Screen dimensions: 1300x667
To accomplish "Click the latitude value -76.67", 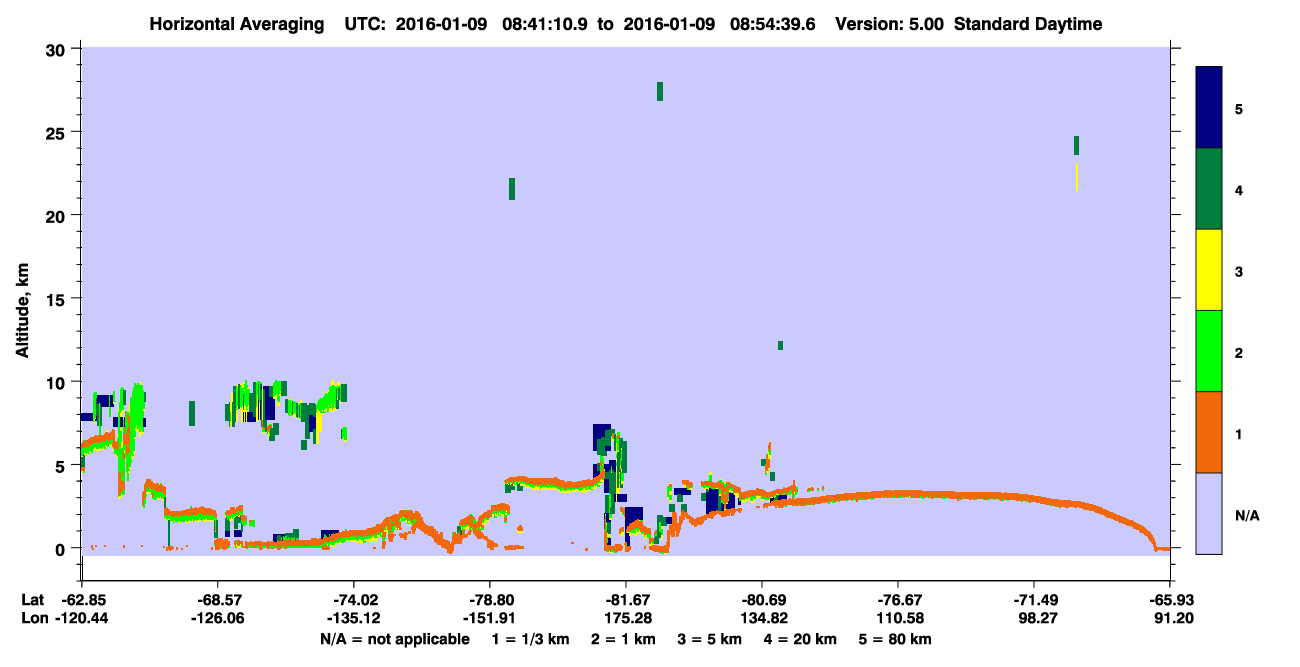I will pyautogui.click(x=898, y=600).
